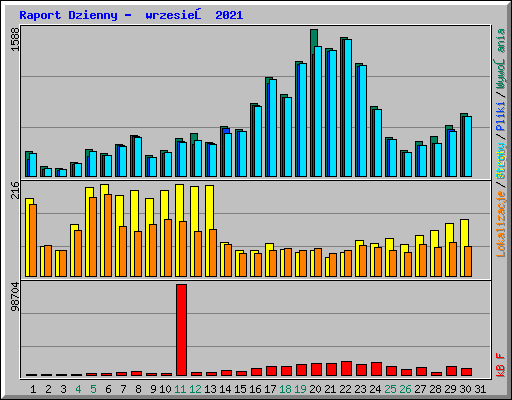Click the day 21 axis label
512x400 pixels.
point(330,389)
